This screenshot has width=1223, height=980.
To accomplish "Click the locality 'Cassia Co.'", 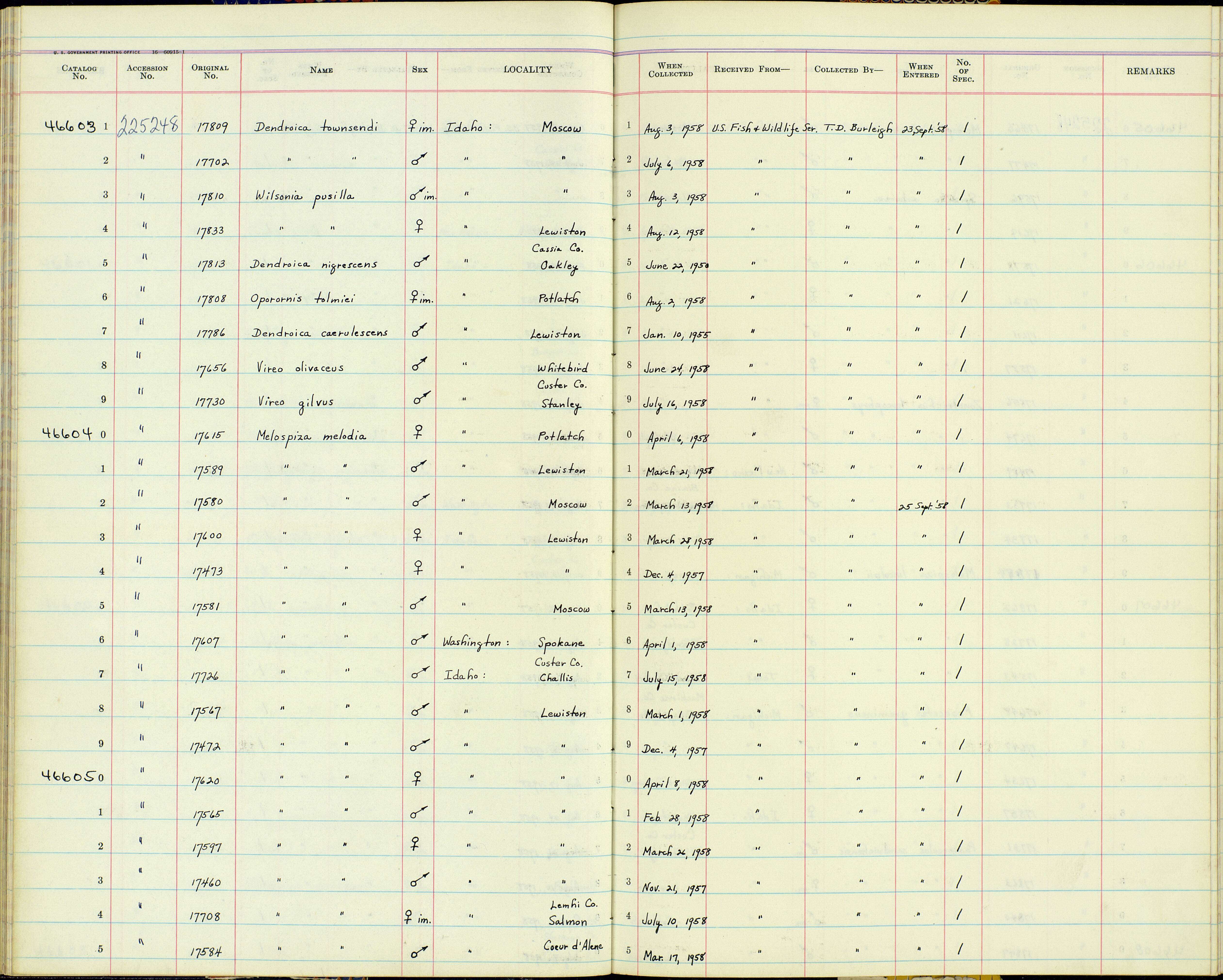I will 558,248.
